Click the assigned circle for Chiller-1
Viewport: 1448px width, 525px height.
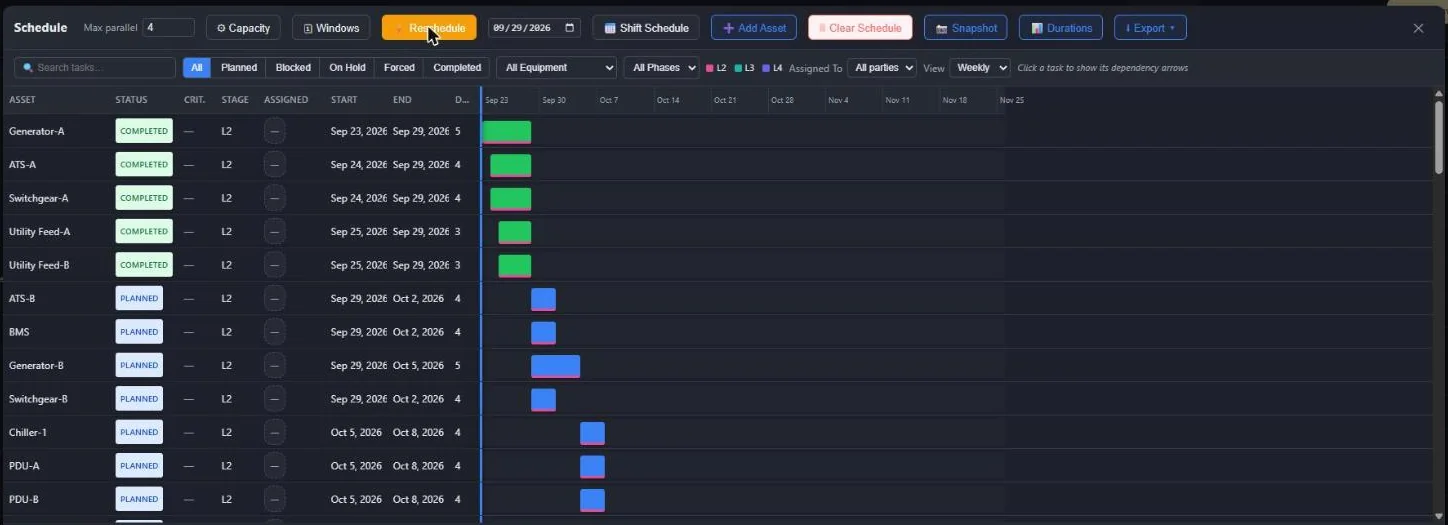click(275, 432)
